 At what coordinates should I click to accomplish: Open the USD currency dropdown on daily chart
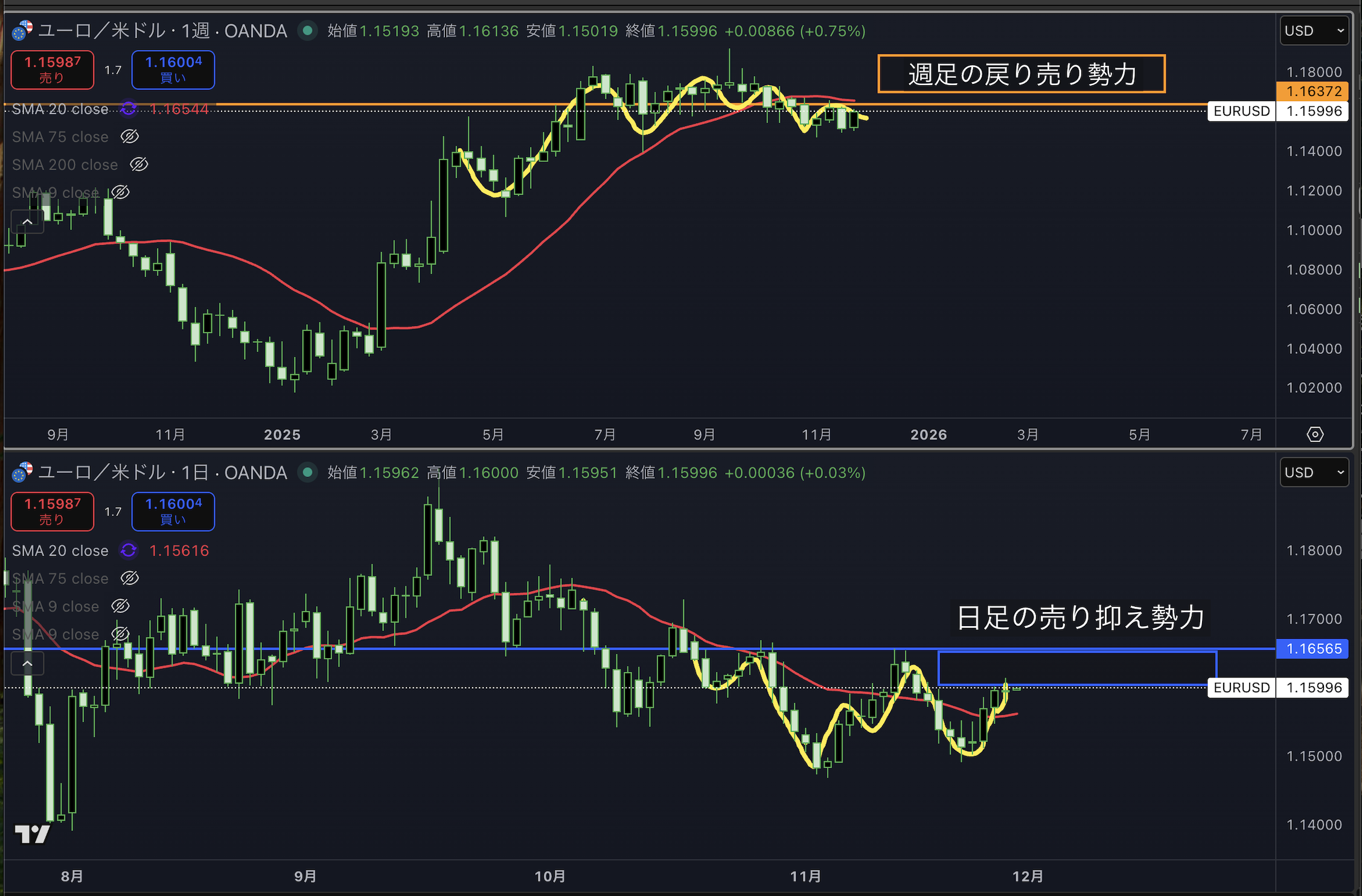(1314, 473)
